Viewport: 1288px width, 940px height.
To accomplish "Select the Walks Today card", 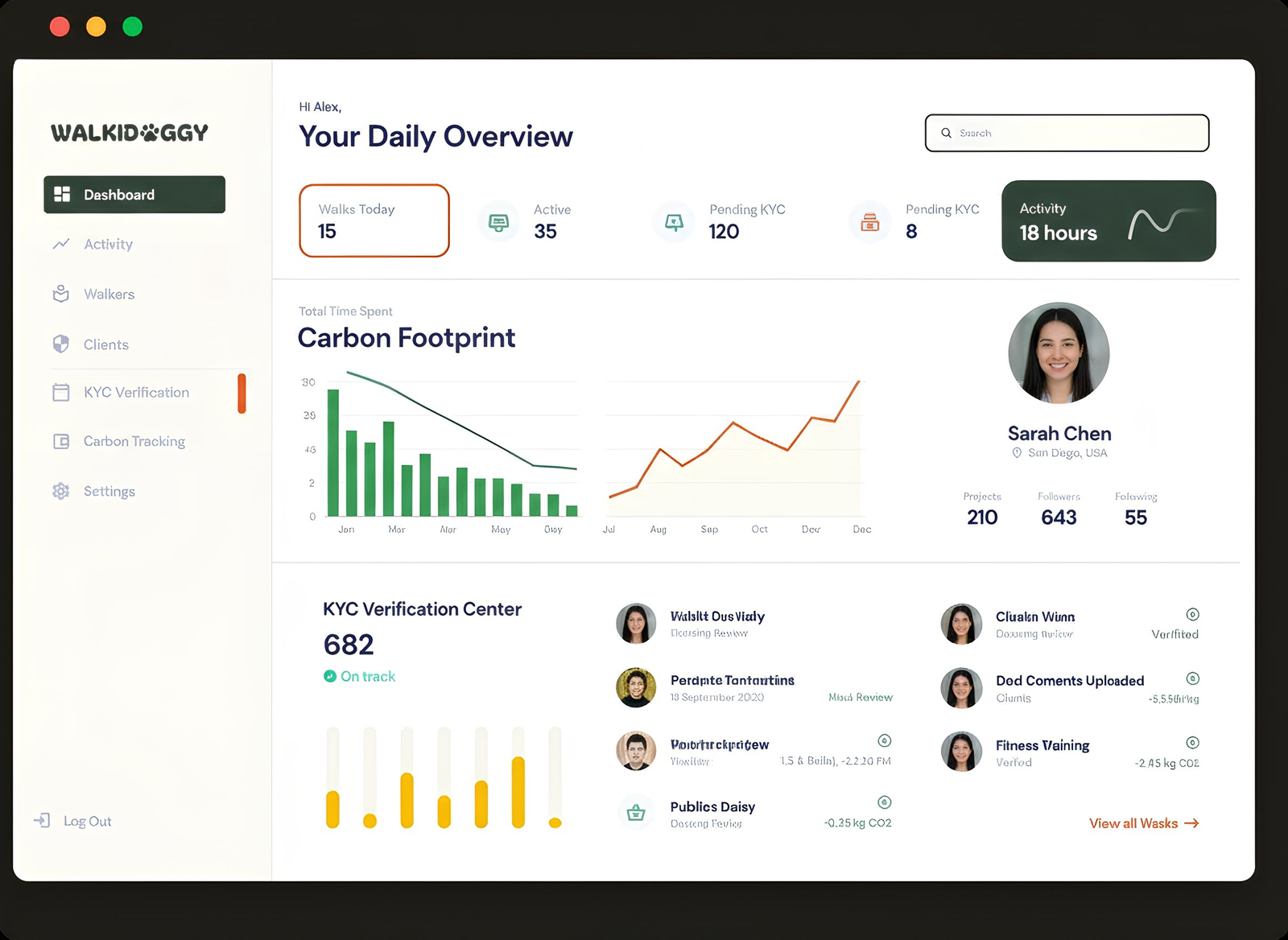I will click(374, 221).
